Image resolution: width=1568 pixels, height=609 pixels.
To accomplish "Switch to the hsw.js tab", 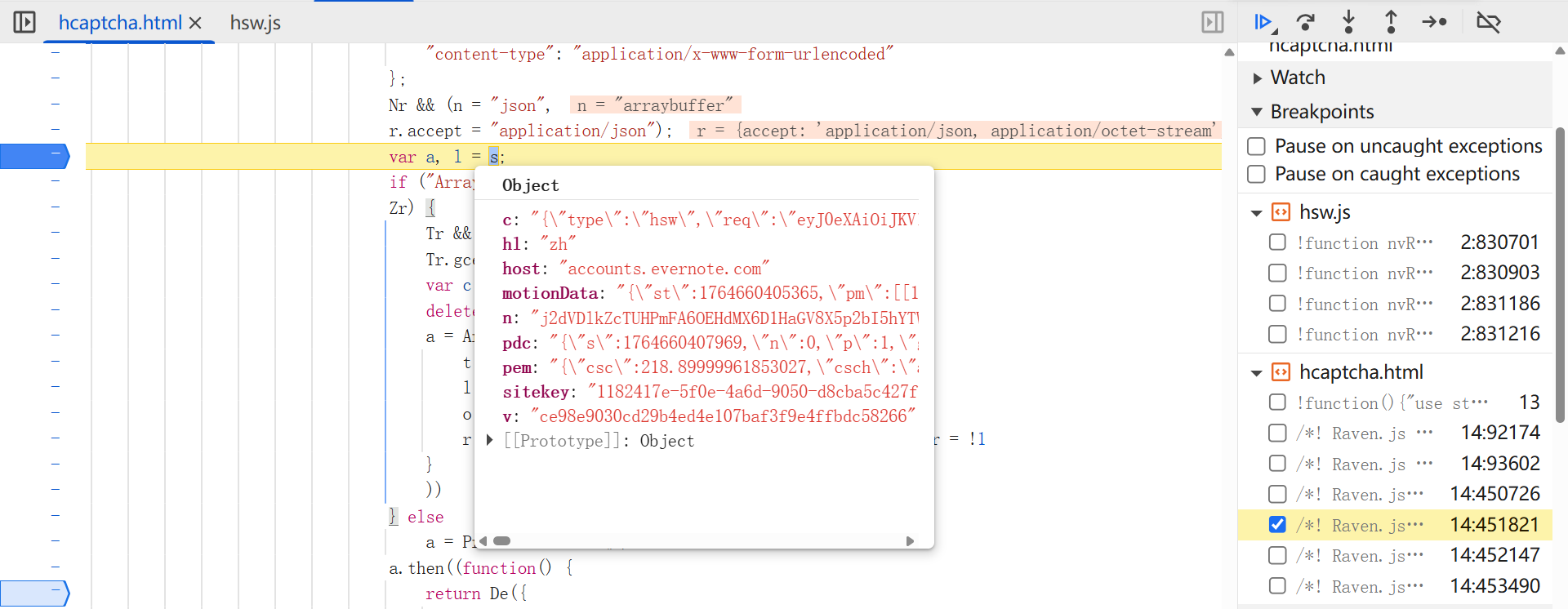I will point(255,23).
